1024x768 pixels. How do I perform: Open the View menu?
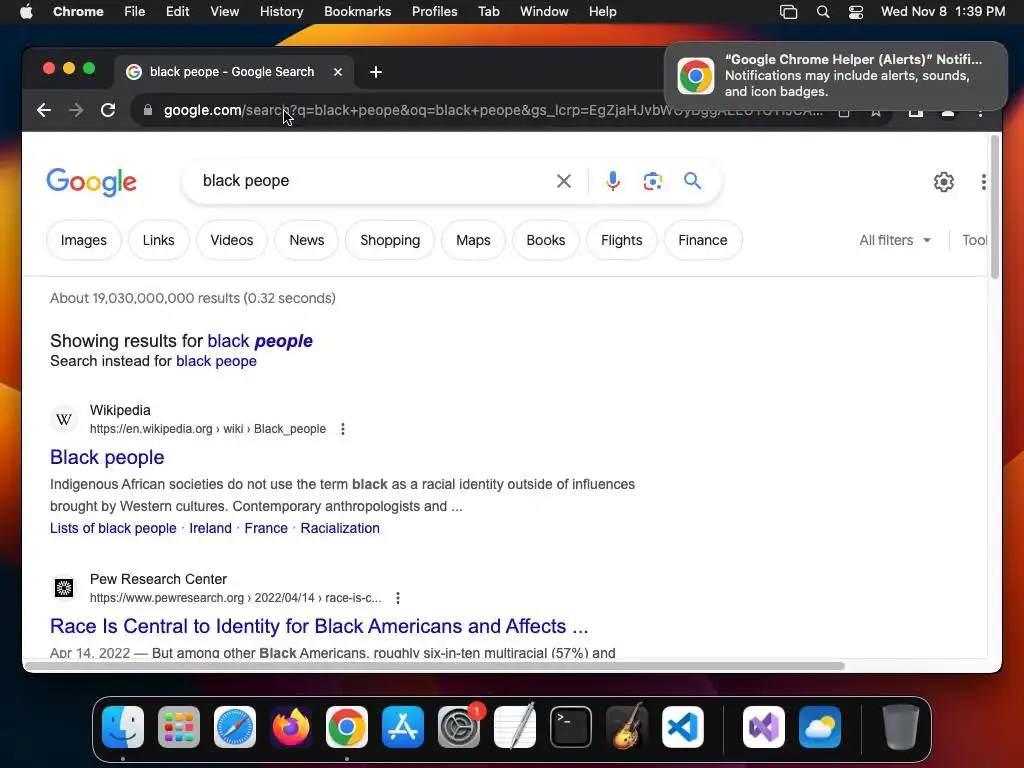point(225,12)
